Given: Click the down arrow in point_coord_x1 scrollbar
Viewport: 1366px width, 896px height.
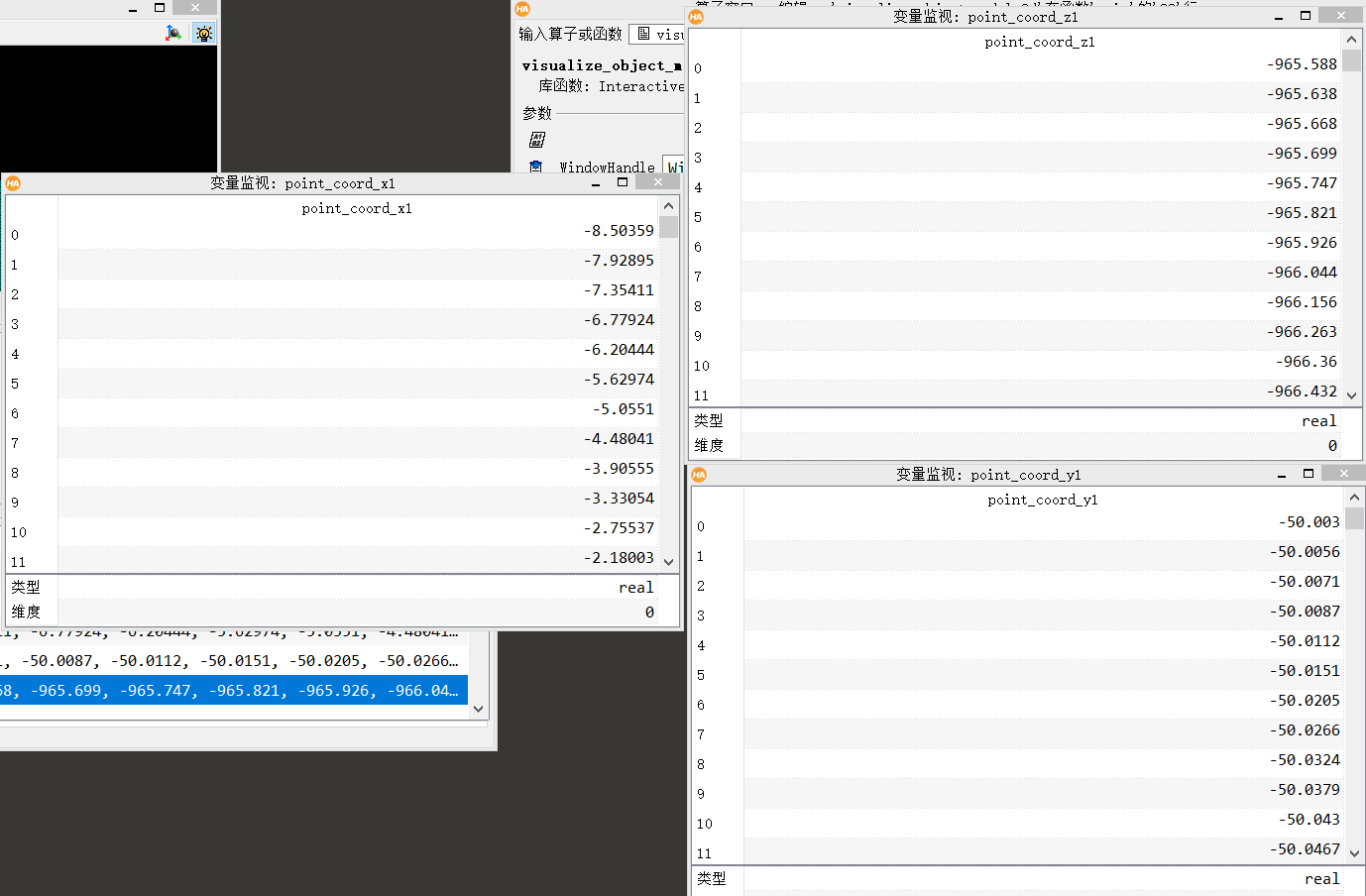Looking at the screenshot, I should (x=669, y=562).
